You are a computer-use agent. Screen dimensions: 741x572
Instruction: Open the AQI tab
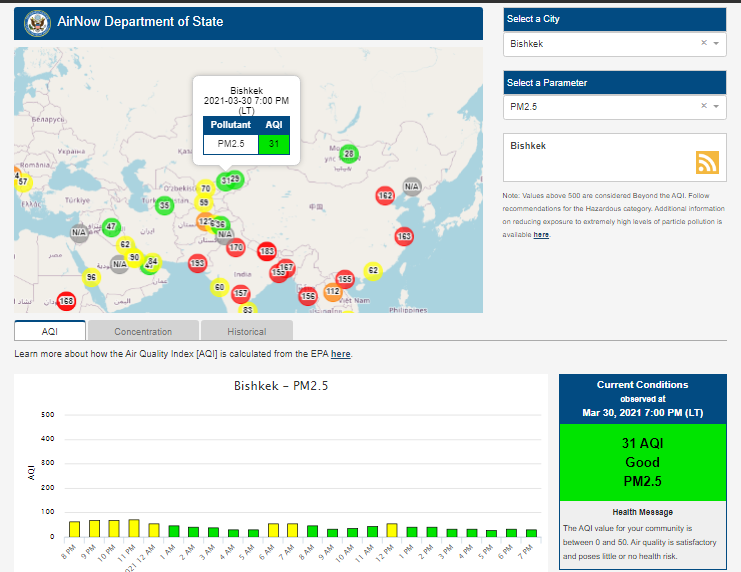click(50, 331)
